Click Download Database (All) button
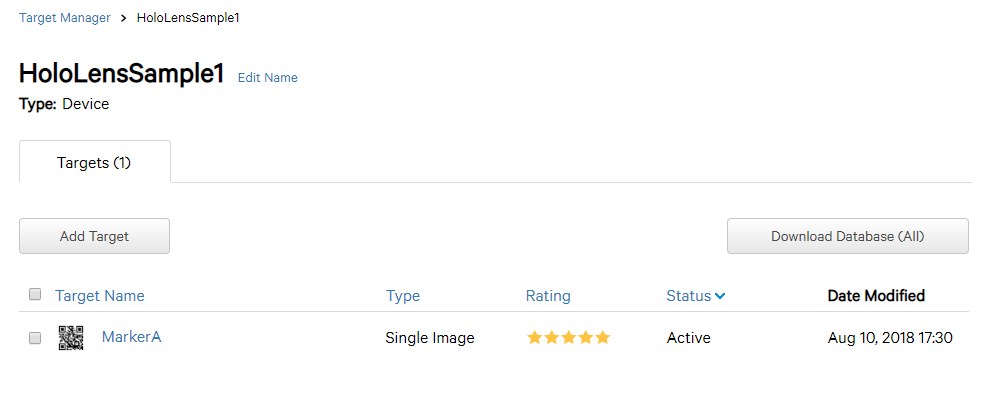 click(847, 237)
